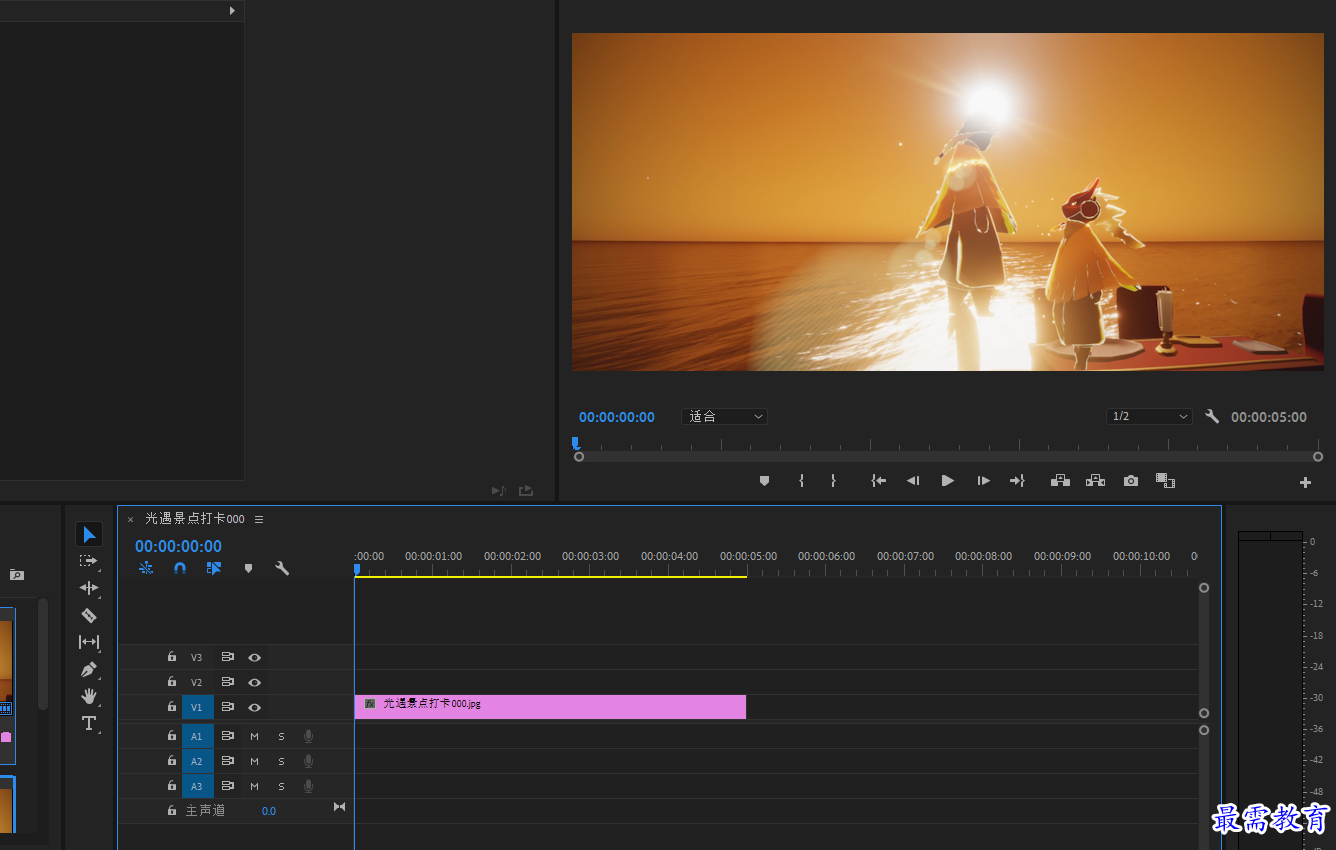Click the audio transition icon on master track

click(339, 807)
